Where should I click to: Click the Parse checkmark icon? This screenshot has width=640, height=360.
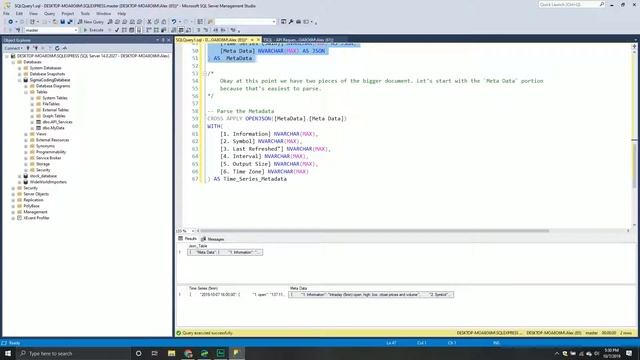coord(117,30)
